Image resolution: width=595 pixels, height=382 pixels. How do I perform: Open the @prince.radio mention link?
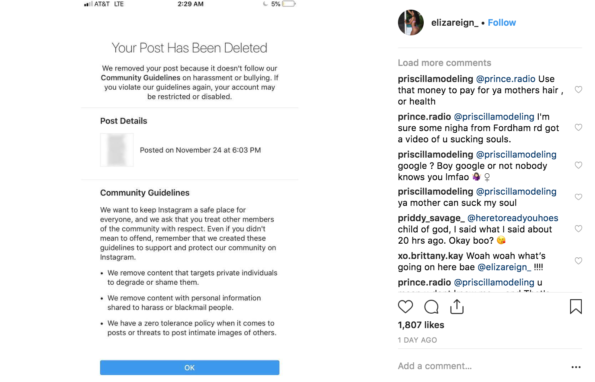505,79
